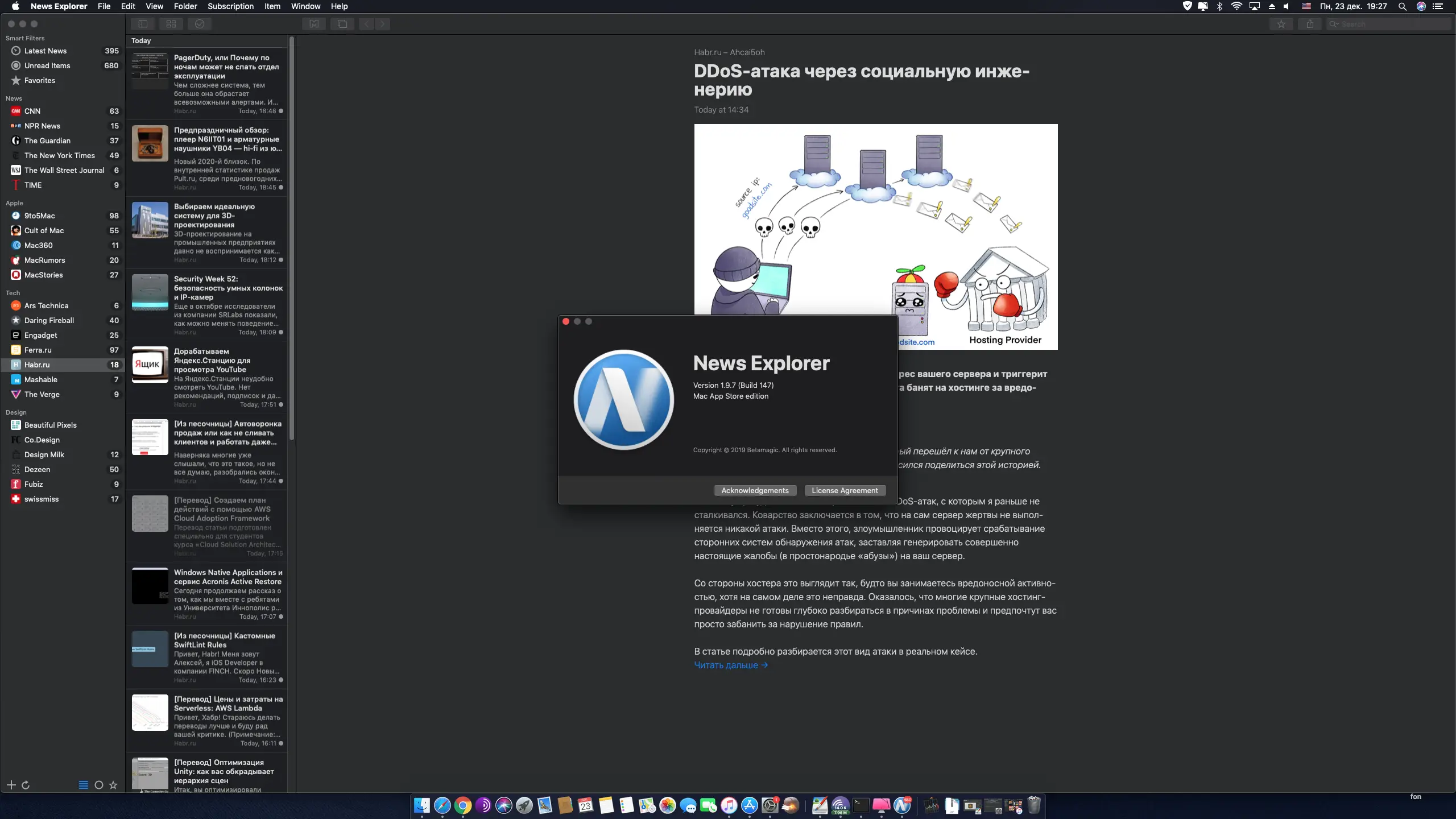Open the Folder menu
The width and height of the screenshot is (1456, 819).
coord(185,6)
